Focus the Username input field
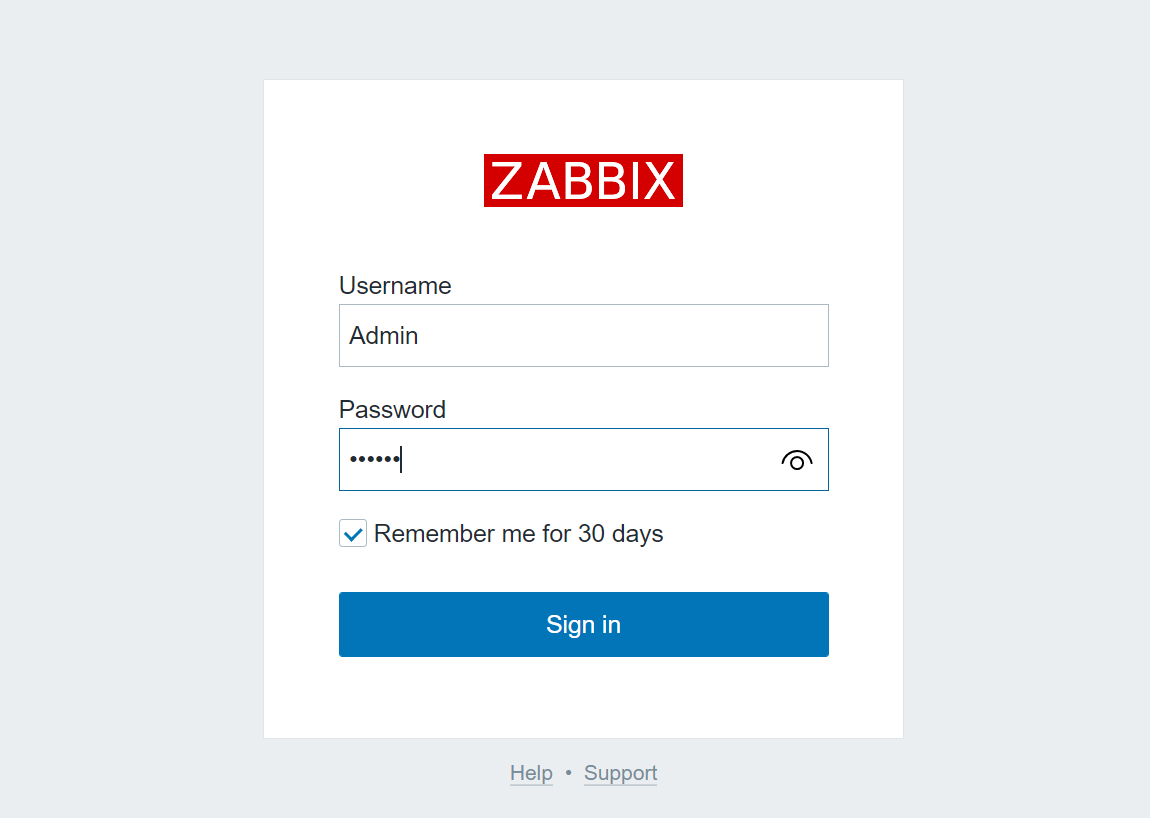Viewport: 1150px width, 818px height. pos(584,335)
